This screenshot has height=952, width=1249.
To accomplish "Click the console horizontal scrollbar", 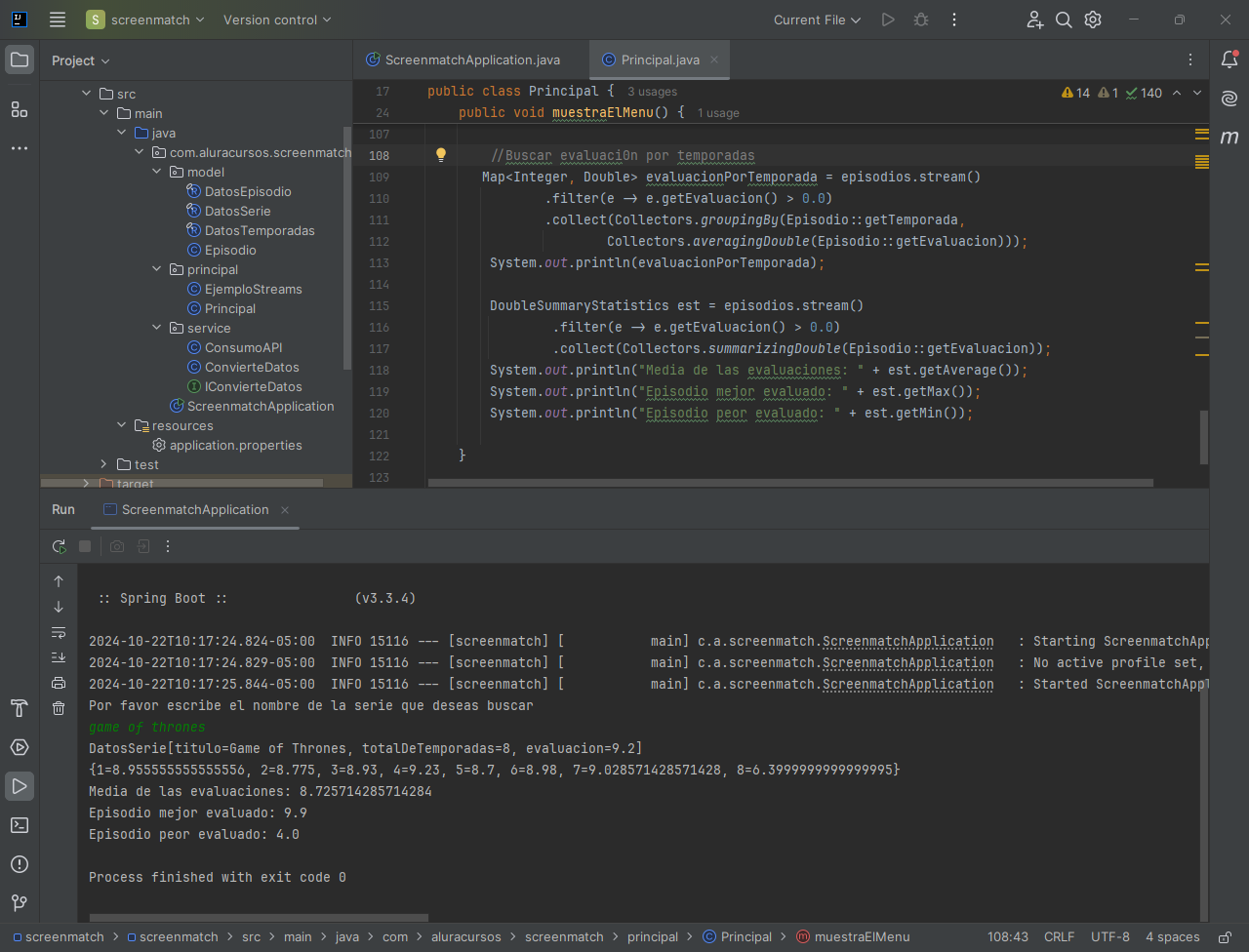I will tap(259, 917).
